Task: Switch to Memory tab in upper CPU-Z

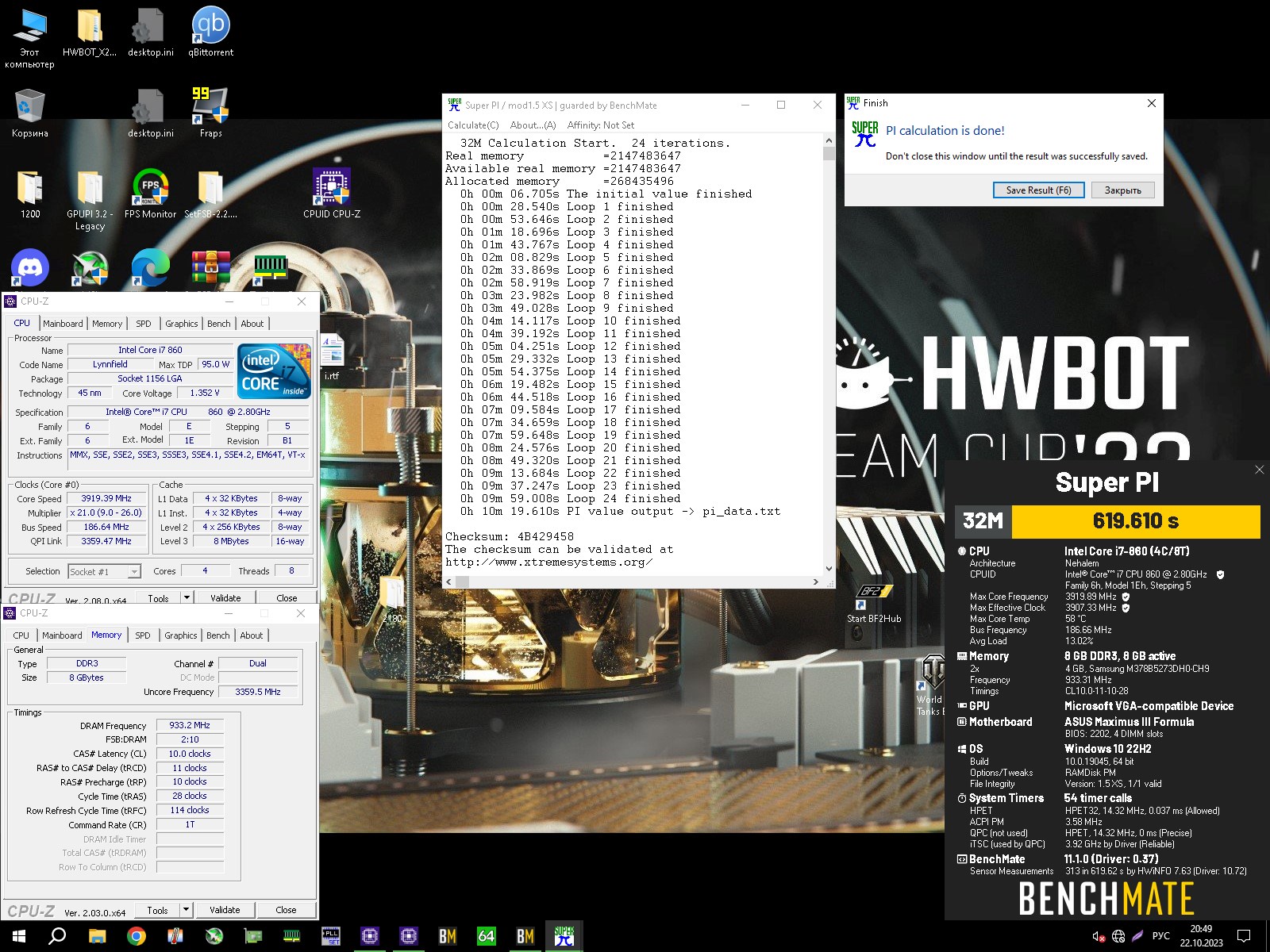Action: (x=107, y=324)
